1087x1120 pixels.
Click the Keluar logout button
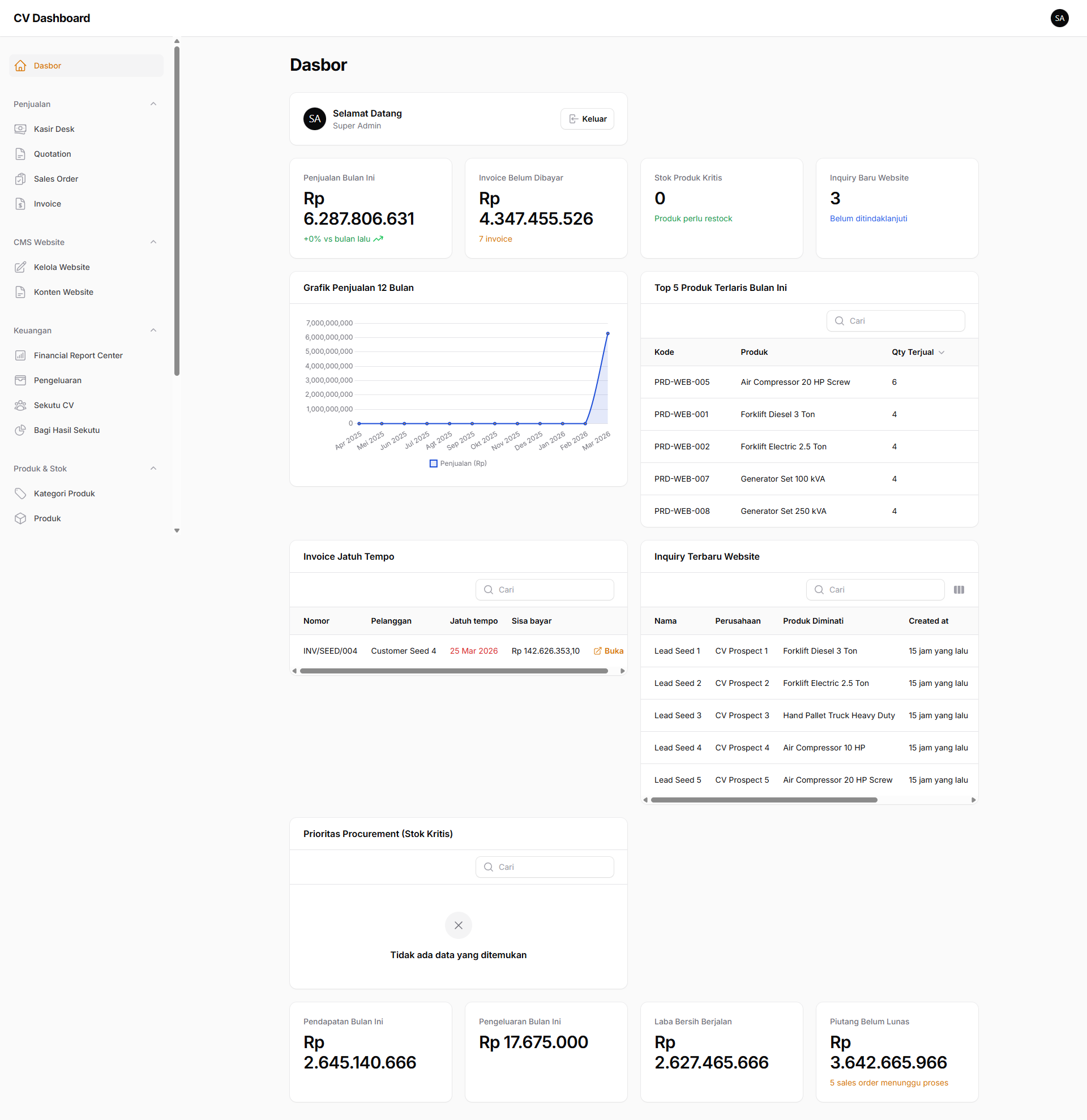click(x=587, y=119)
